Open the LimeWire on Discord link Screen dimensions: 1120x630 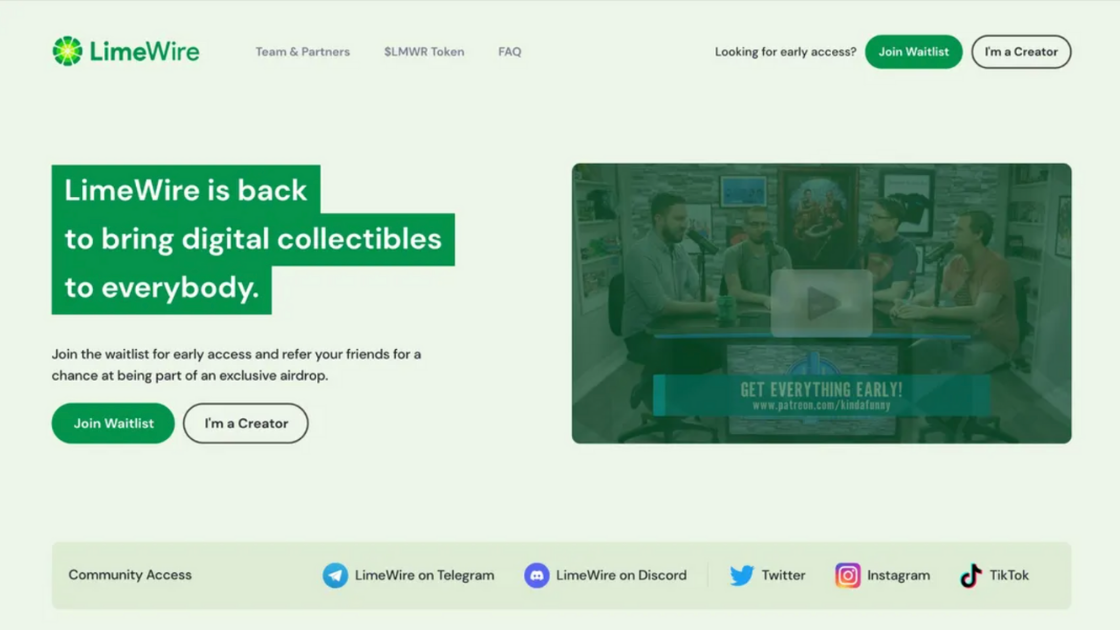621,575
